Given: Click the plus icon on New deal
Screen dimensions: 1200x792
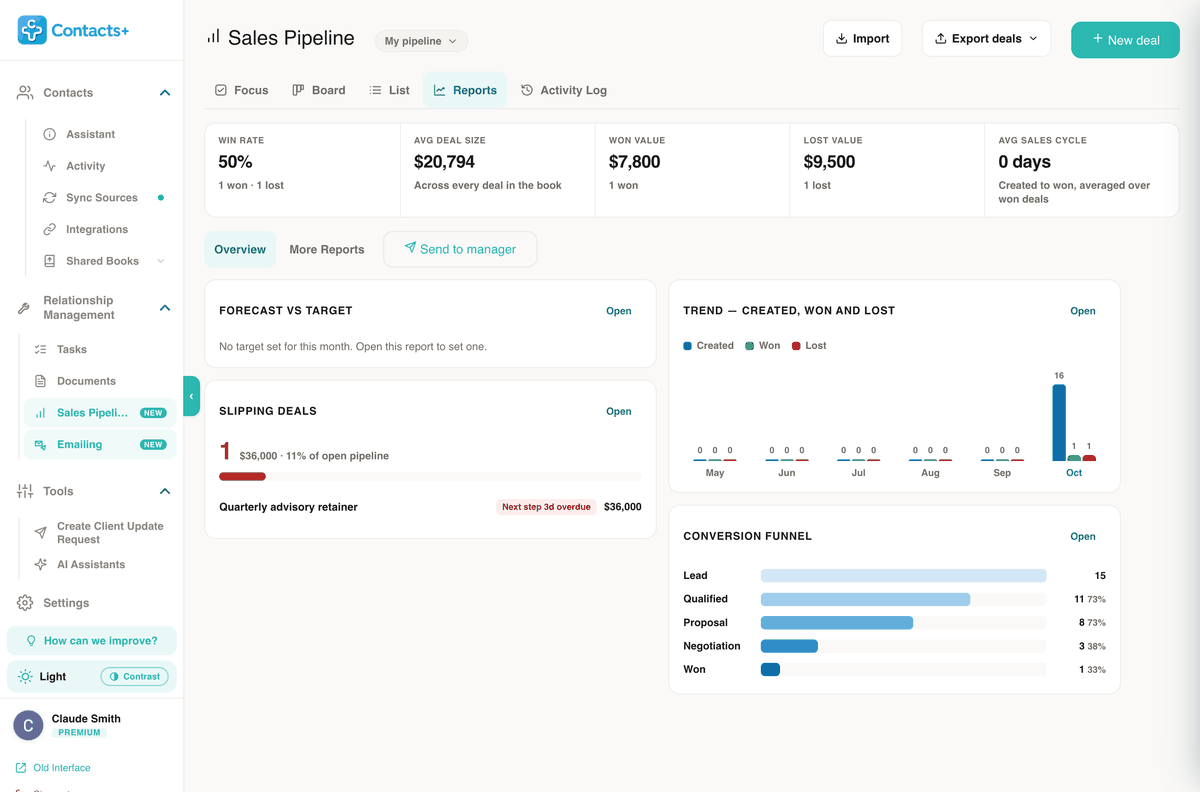Looking at the screenshot, I should [1097, 39].
